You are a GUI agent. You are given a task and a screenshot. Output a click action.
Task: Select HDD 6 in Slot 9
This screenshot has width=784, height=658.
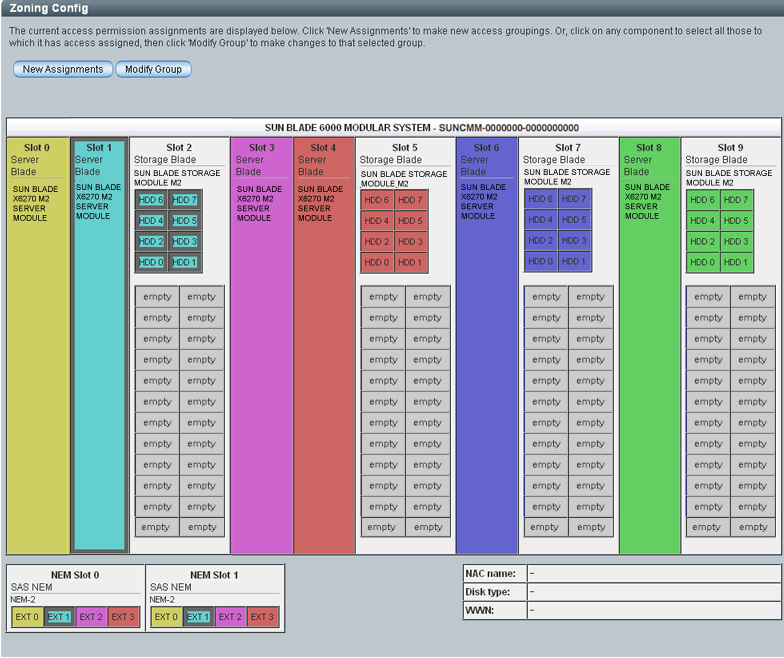(x=702, y=200)
